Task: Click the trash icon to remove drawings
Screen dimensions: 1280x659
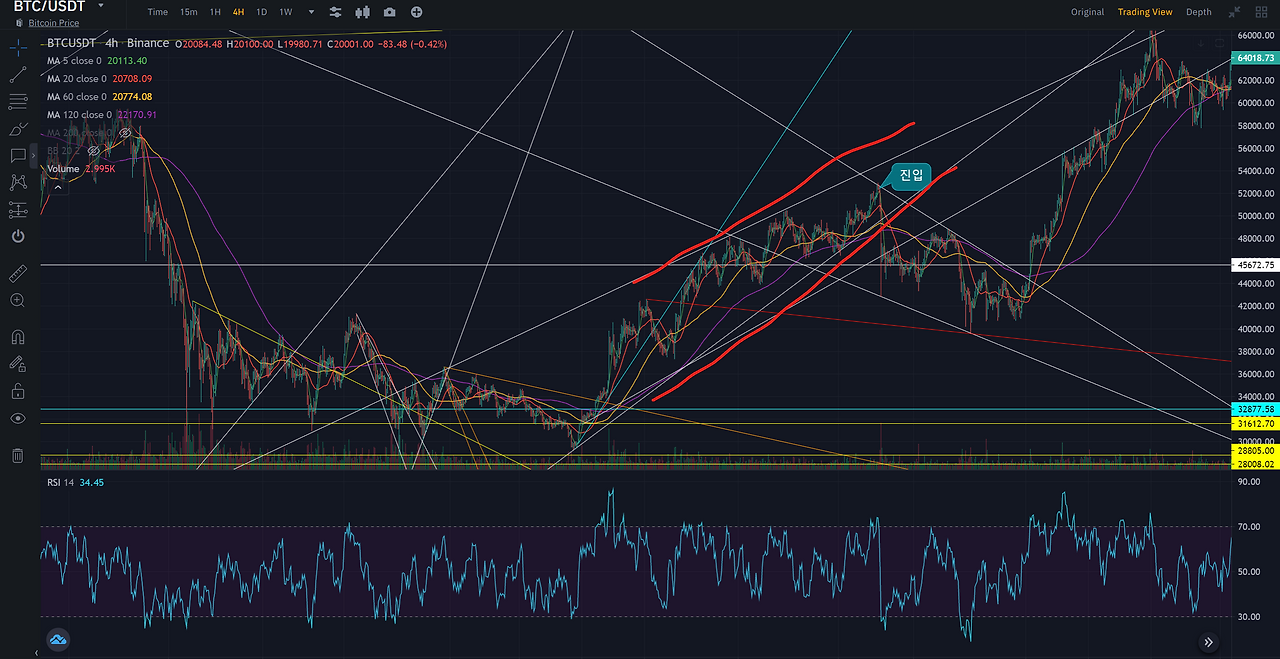Action: pos(17,455)
